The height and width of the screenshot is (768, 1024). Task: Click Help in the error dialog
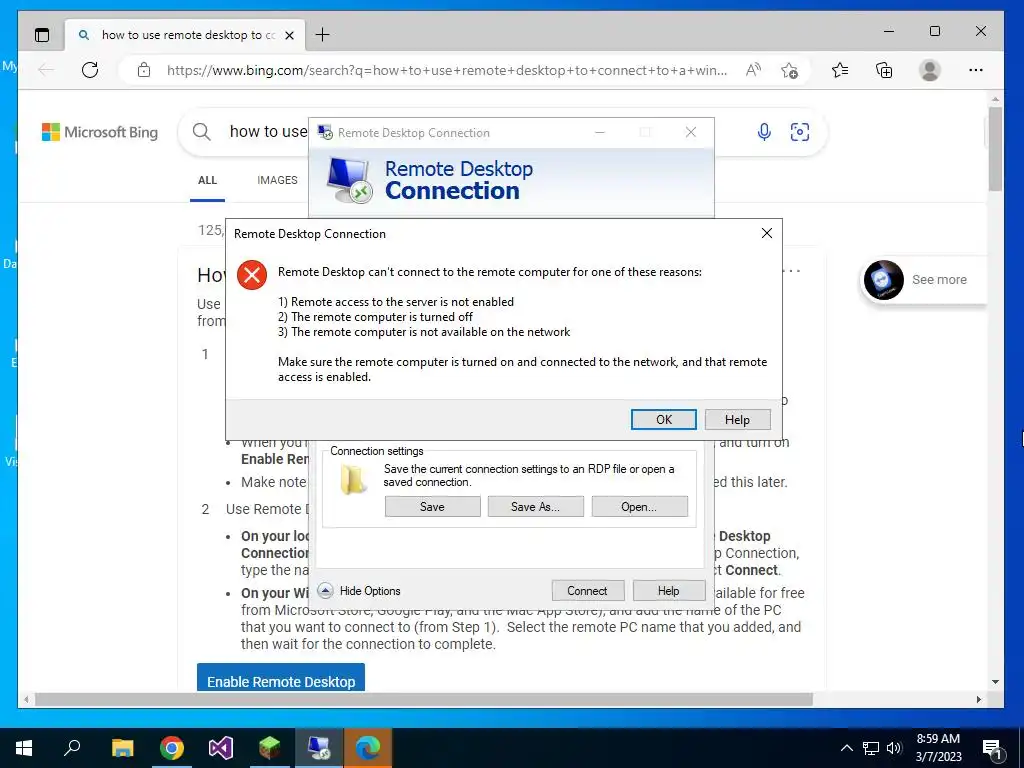[737, 419]
